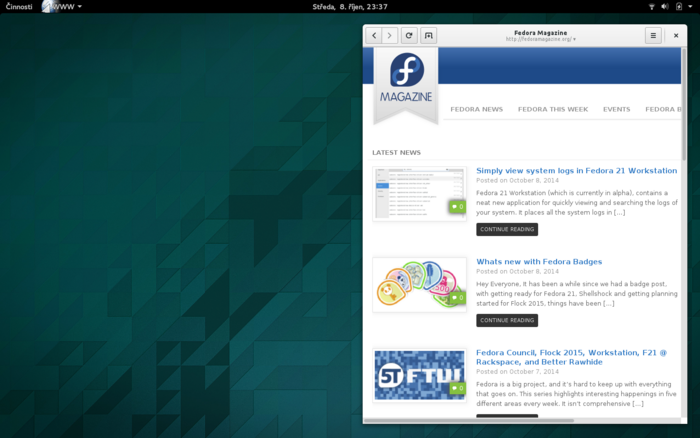Click the network status icon in top bar
The height and width of the screenshot is (438, 700).
pos(652,7)
